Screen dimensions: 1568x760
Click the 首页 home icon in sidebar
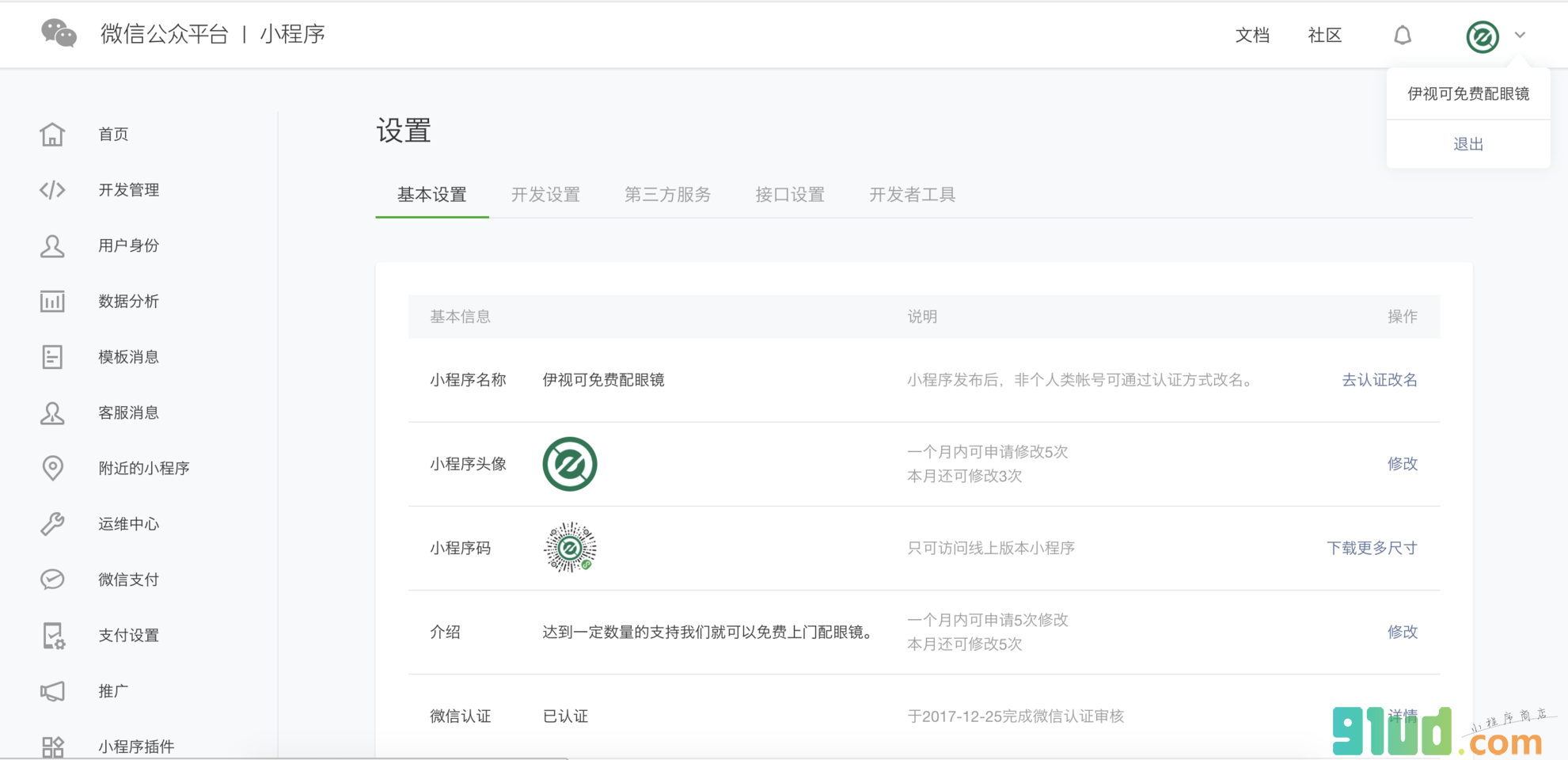point(52,135)
